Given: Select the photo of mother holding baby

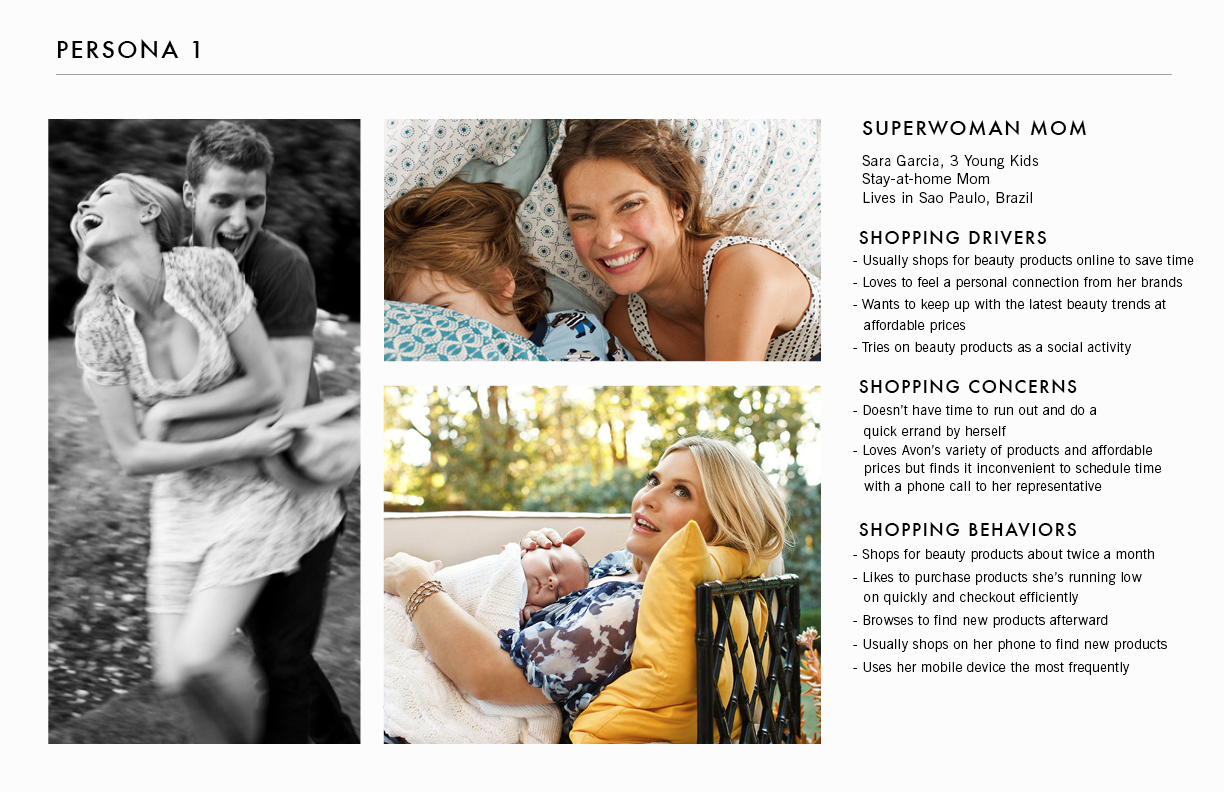Looking at the screenshot, I should (602, 565).
